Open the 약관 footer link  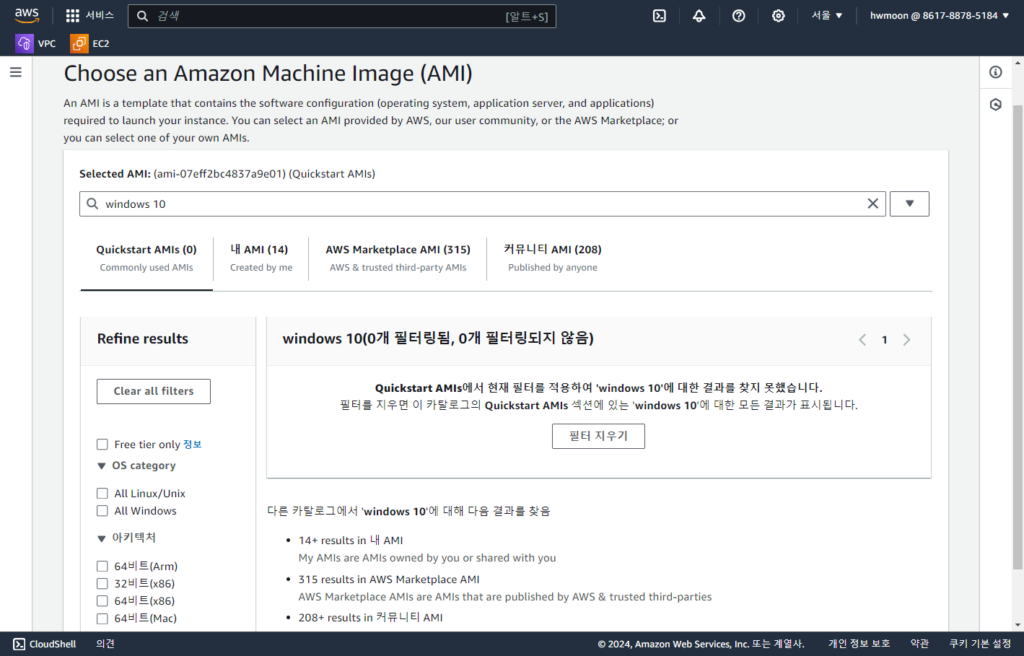click(x=920, y=644)
